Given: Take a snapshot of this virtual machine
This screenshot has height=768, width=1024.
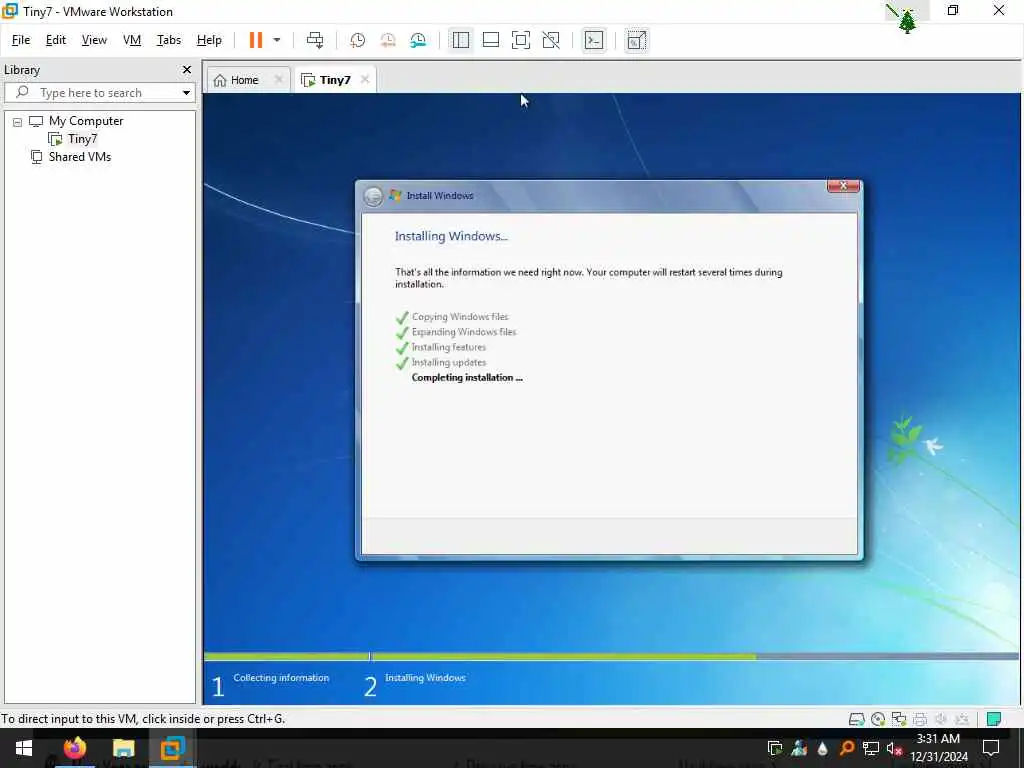Looking at the screenshot, I should (x=357, y=40).
